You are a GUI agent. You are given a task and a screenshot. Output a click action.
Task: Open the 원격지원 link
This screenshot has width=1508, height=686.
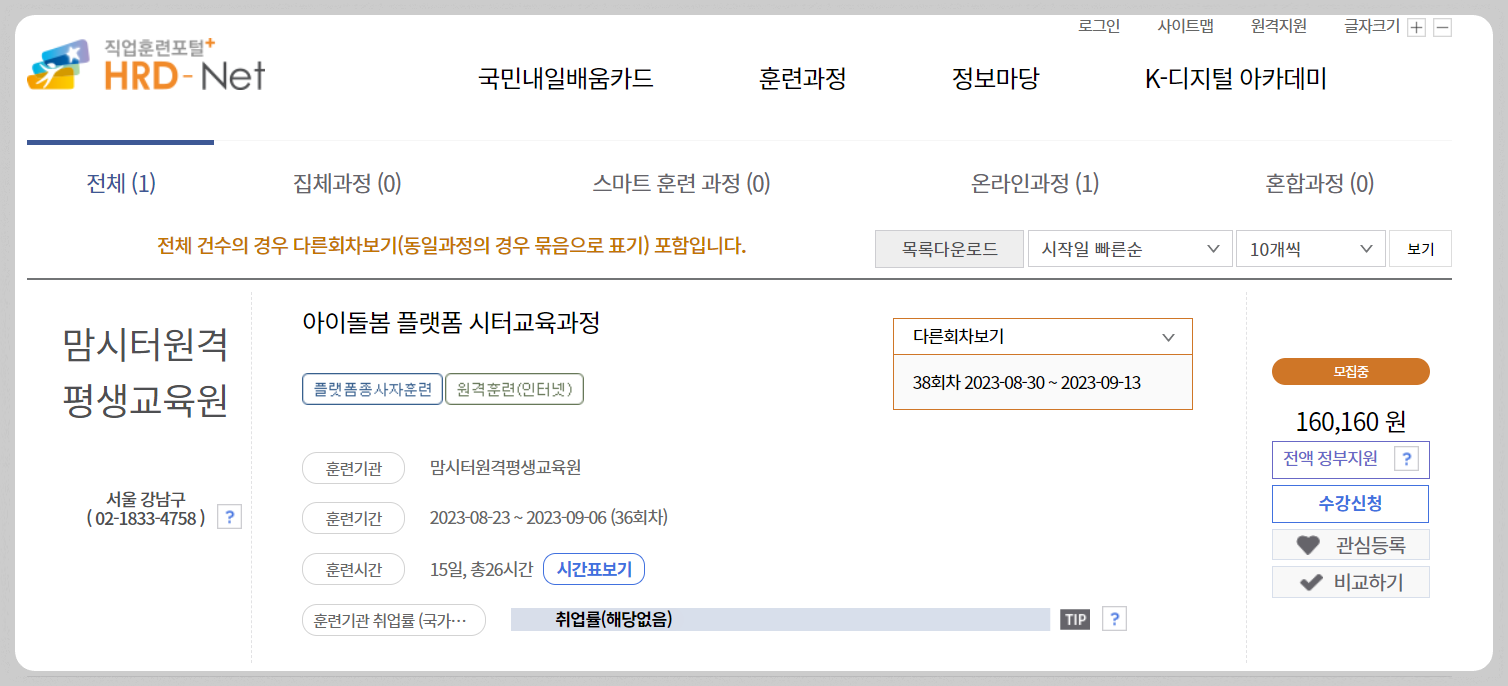pyautogui.click(x=1279, y=27)
